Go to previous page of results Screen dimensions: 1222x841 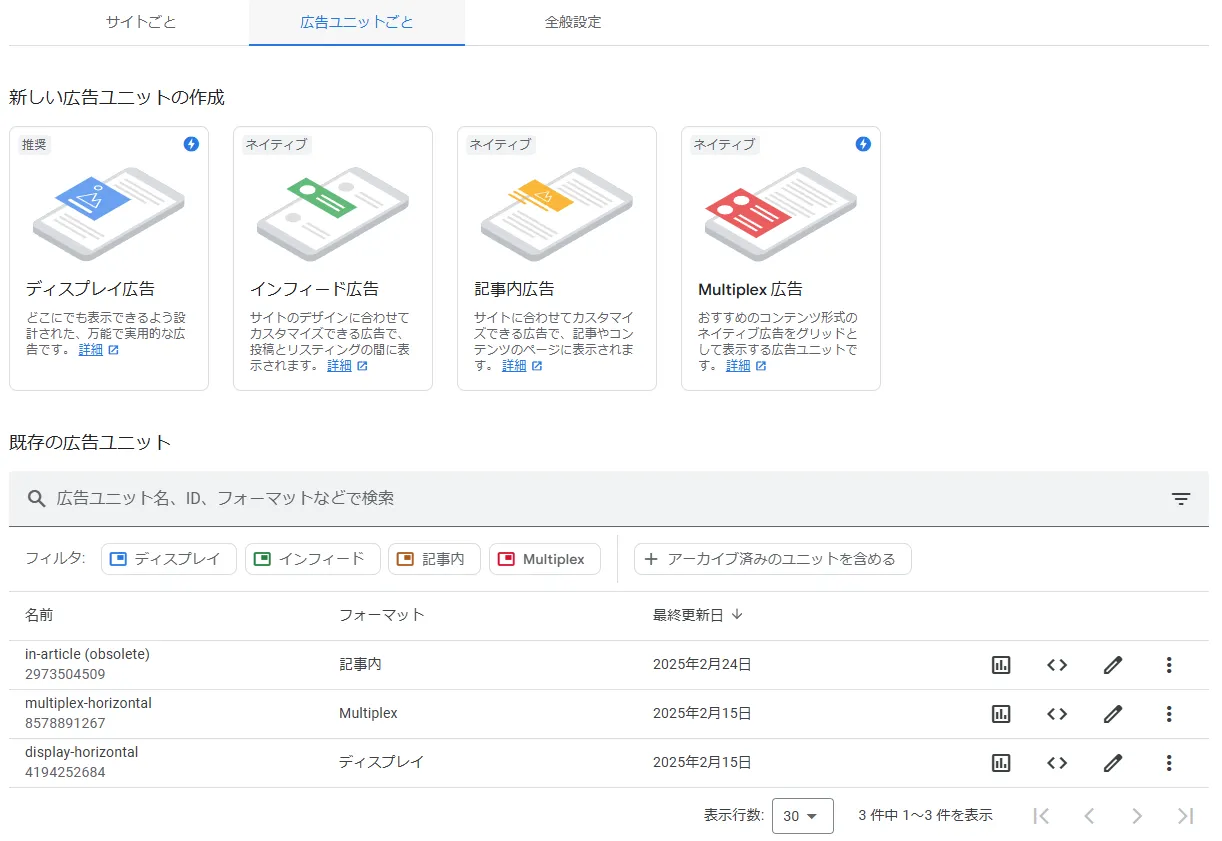(1089, 816)
